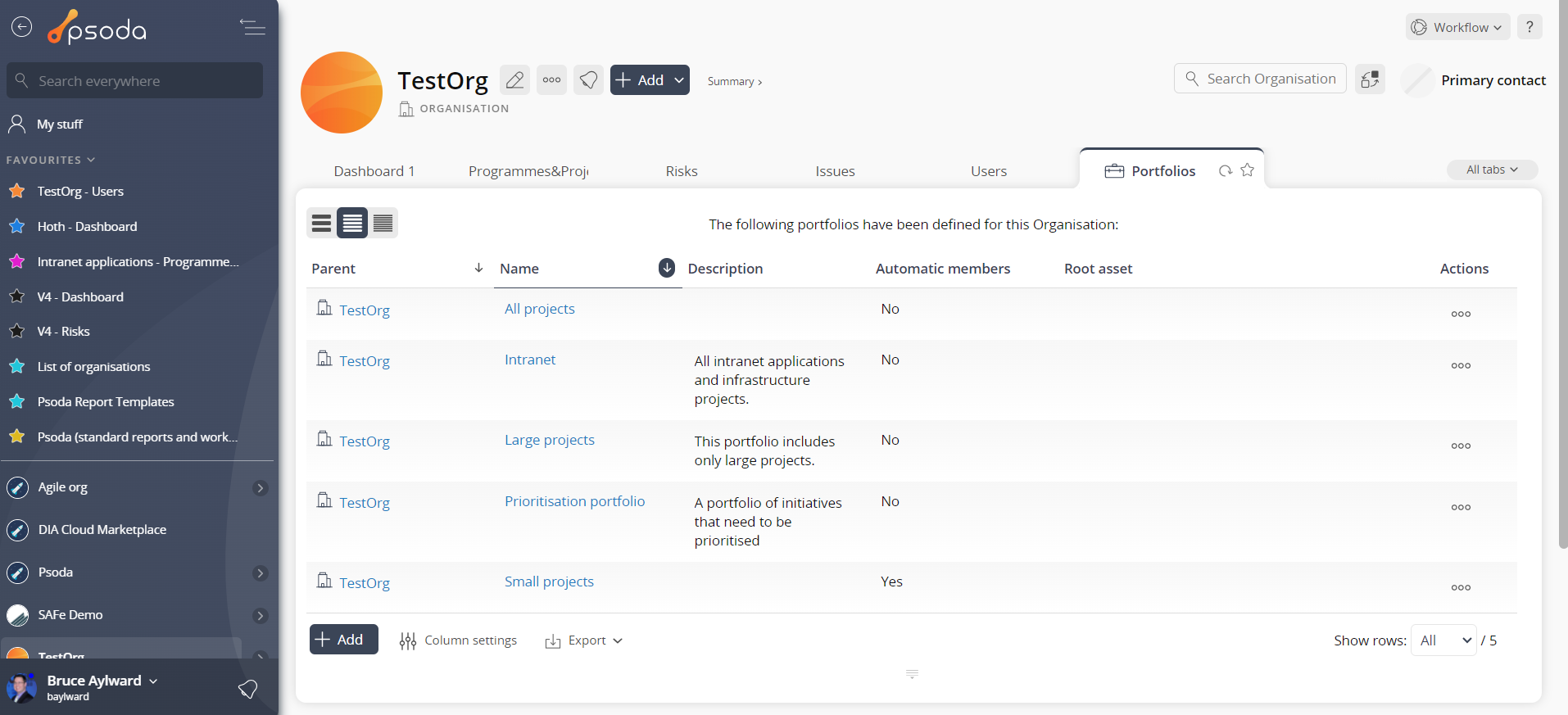Click in Search Organisation field

tap(1260, 79)
